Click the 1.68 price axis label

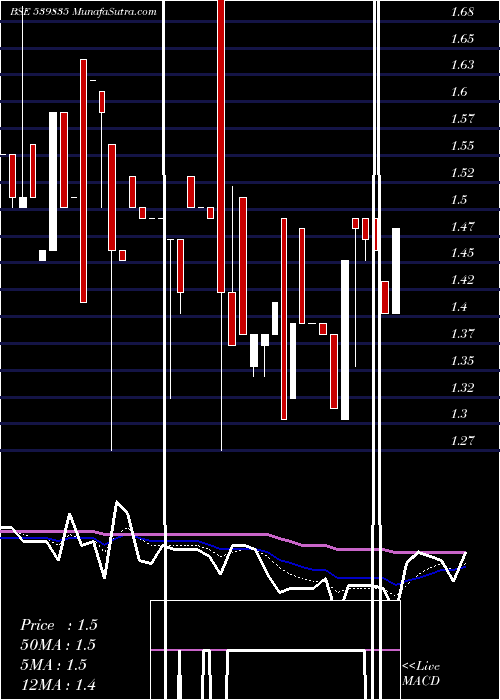pos(462,11)
